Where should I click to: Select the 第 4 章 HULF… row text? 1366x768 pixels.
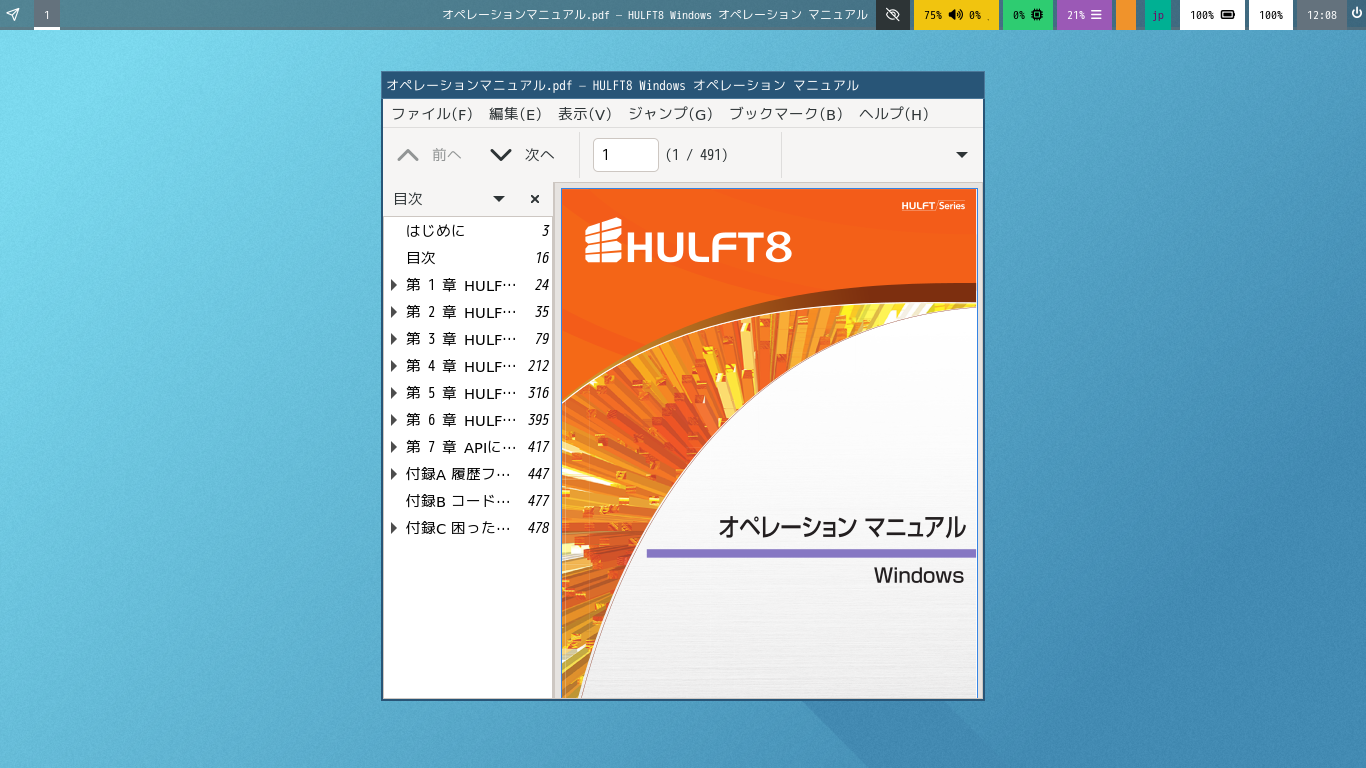461,366
